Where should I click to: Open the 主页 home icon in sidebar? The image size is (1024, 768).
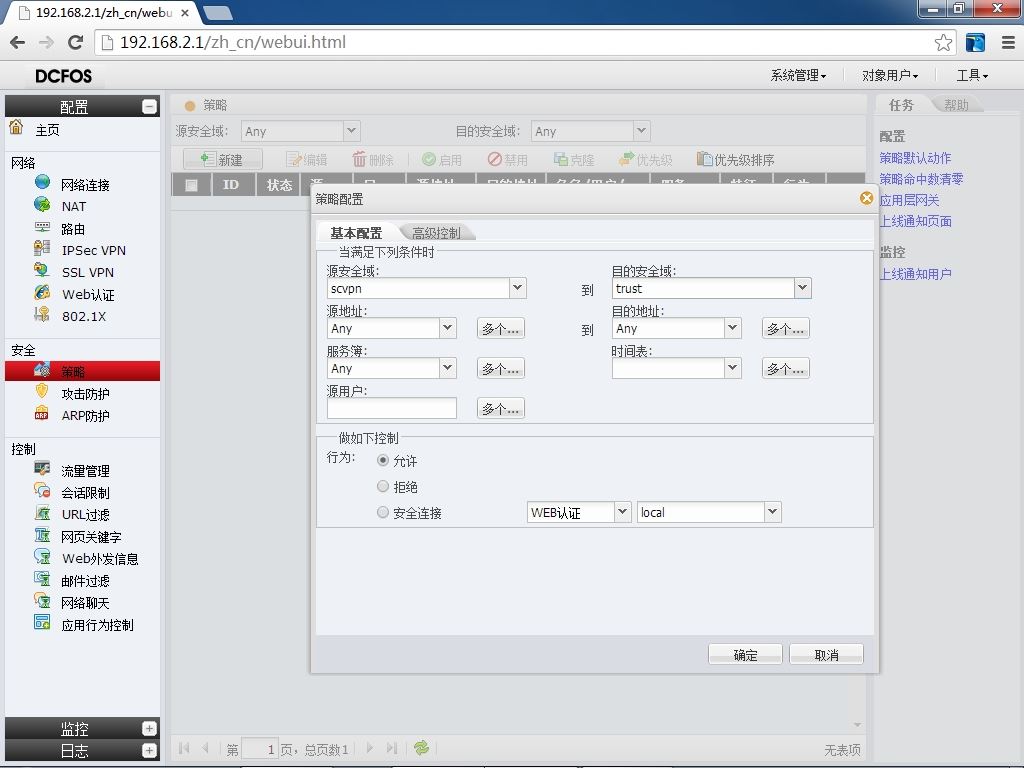click(x=16, y=127)
